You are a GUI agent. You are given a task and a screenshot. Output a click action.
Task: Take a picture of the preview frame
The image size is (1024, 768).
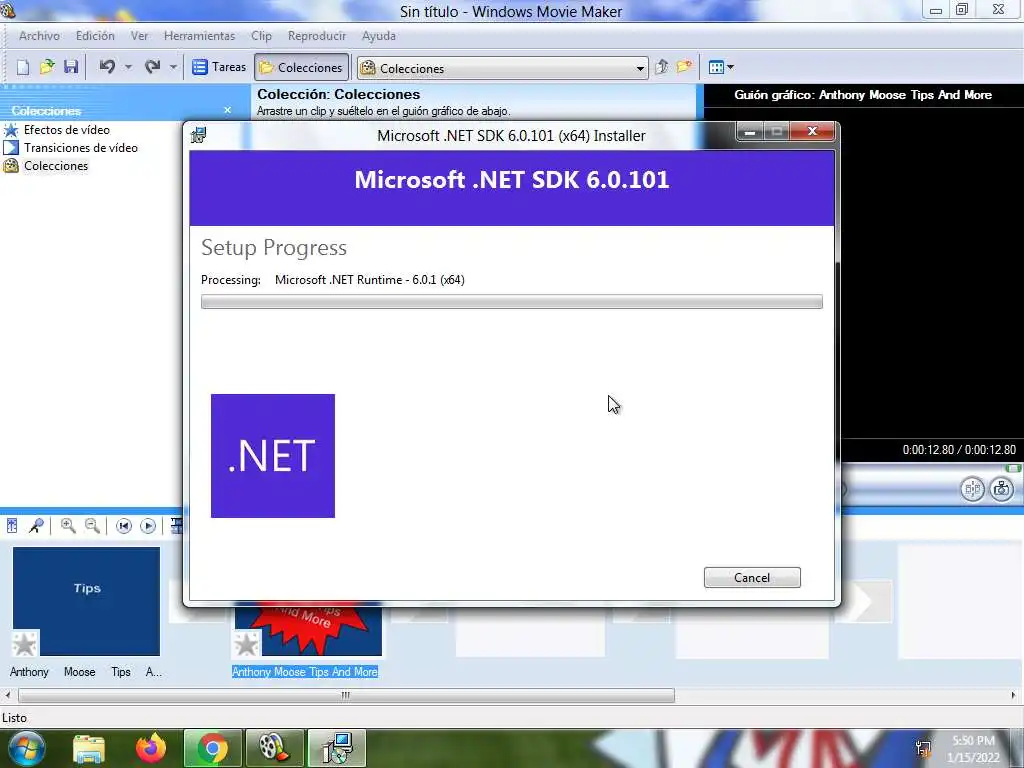point(1001,489)
